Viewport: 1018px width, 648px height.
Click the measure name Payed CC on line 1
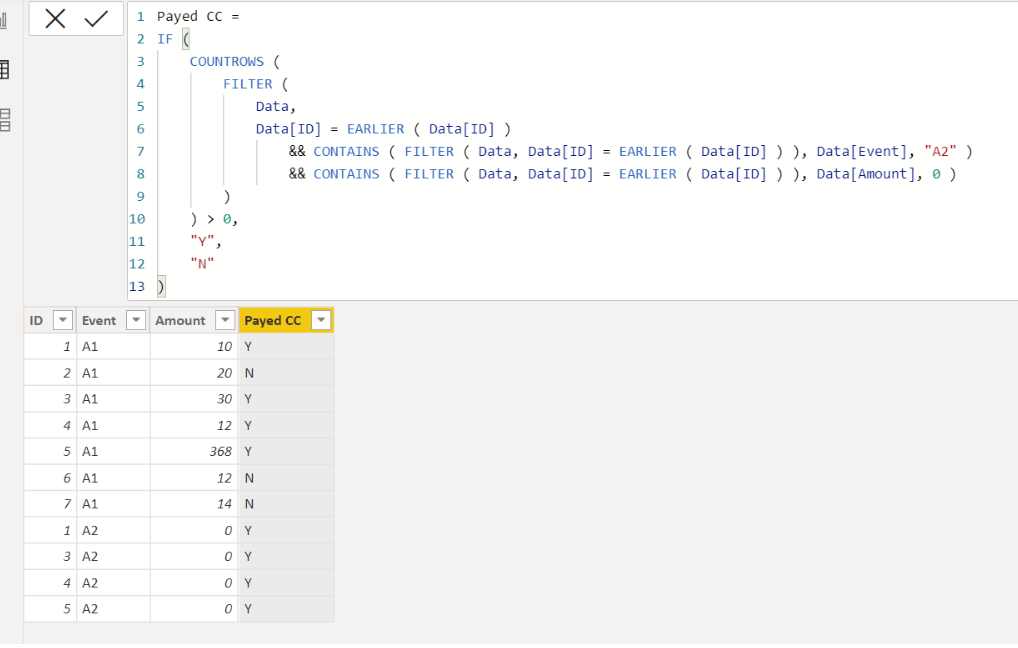(x=190, y=17)
